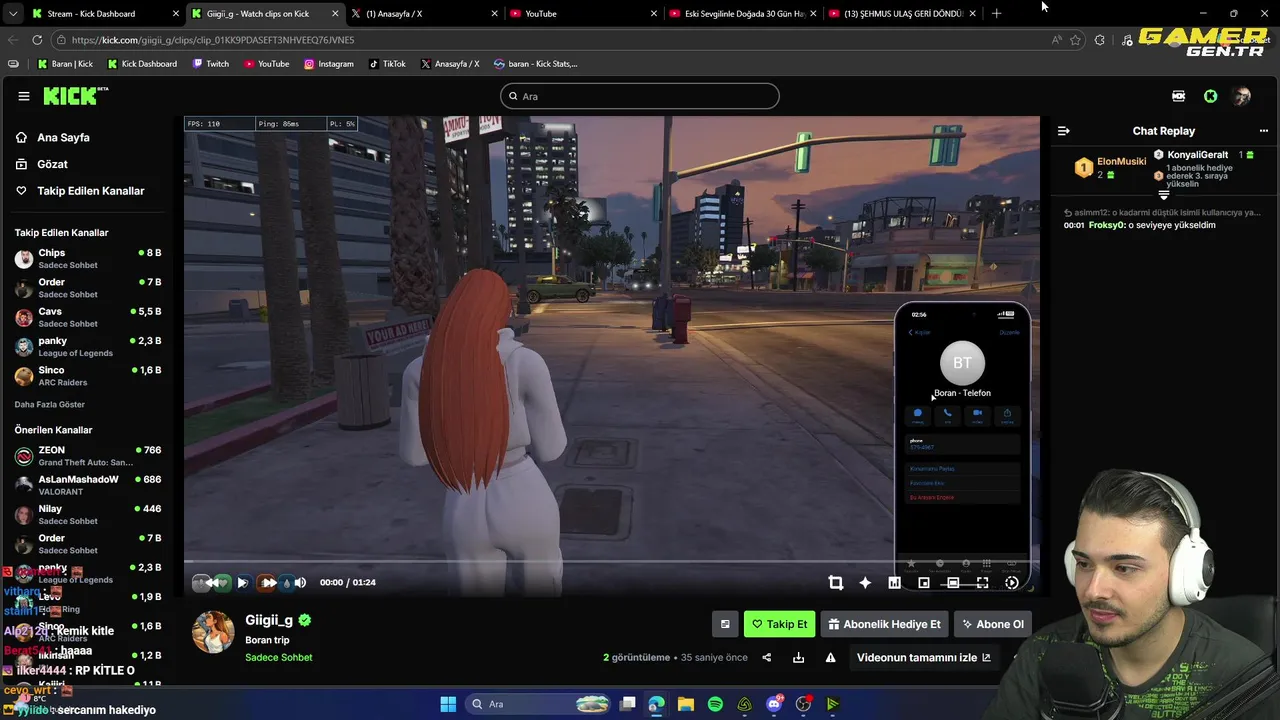Switch to the YouTube browser tab
The height and width of the screenshot is (720, 1280).
[583, 14]
